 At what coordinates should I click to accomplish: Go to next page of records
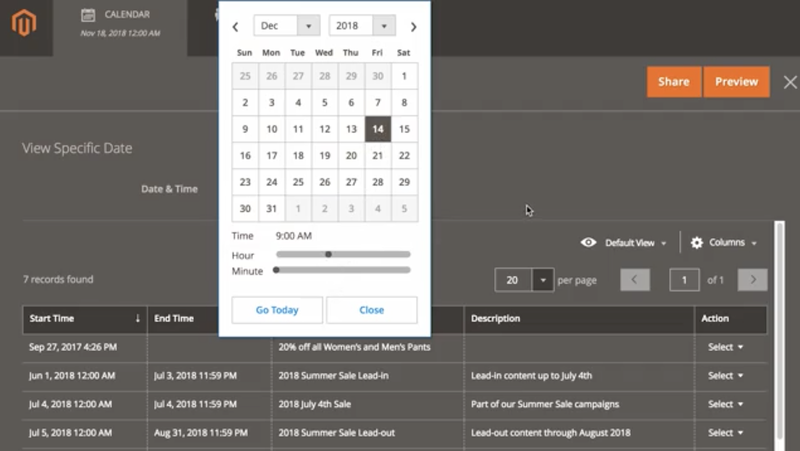pyautogui.click(x=753, y=280)
